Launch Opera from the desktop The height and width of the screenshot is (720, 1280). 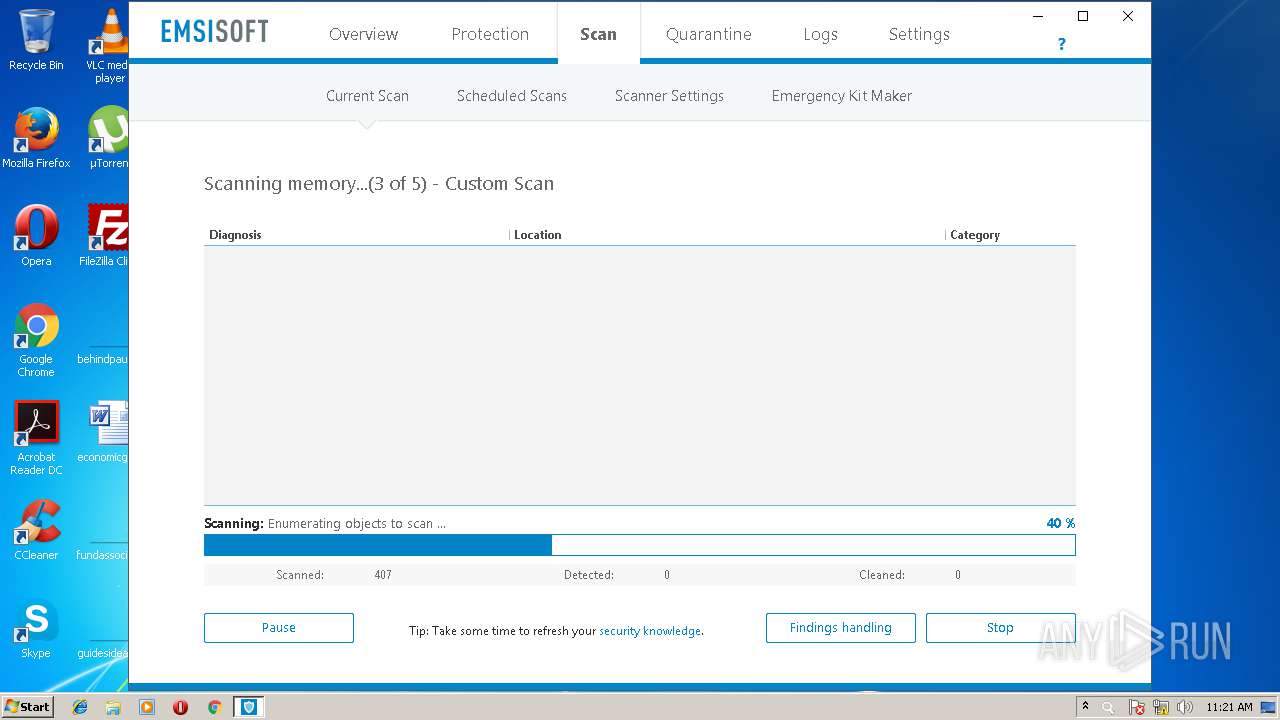point(36,236)
